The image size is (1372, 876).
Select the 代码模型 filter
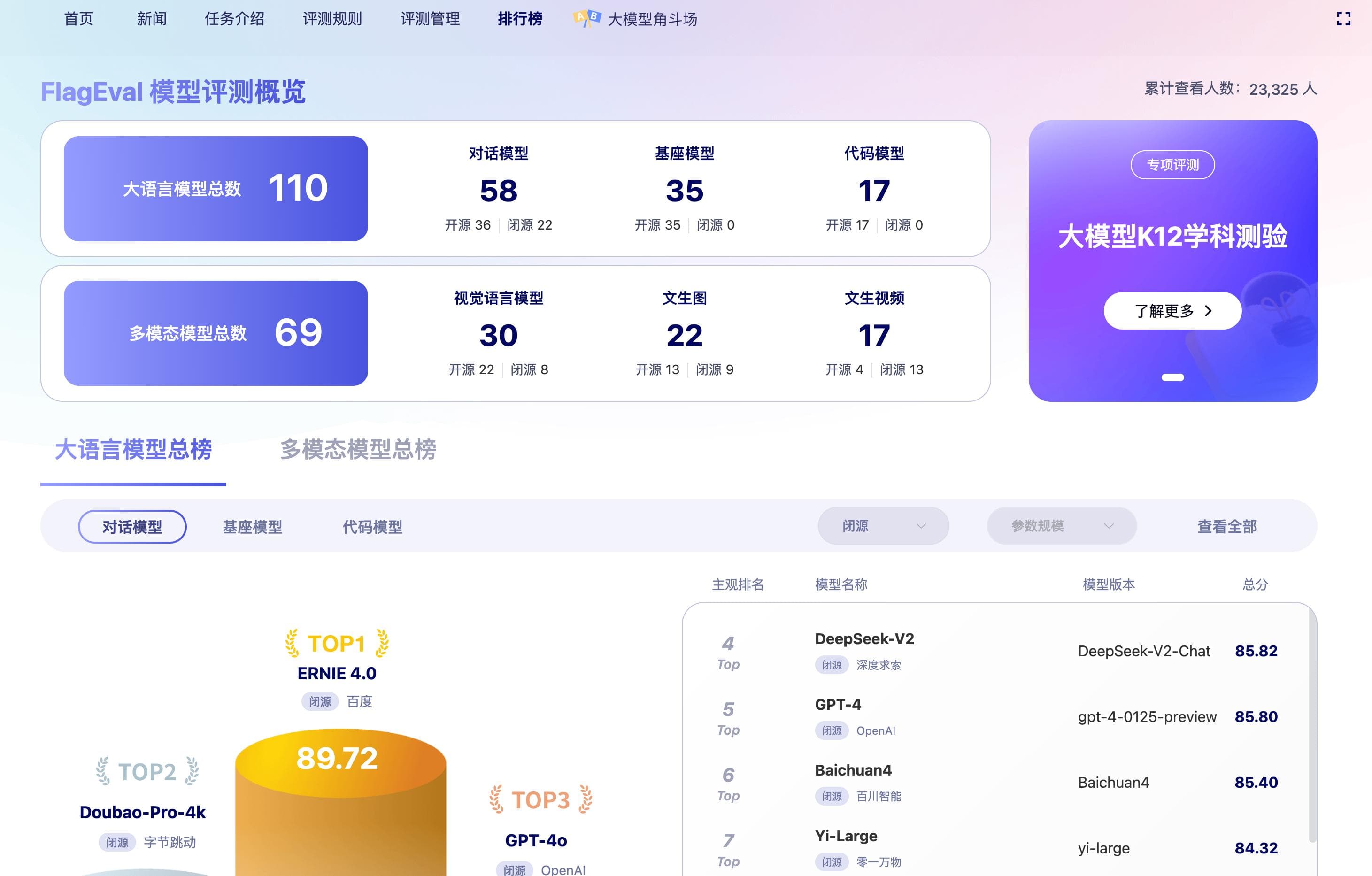(x=372, y=527)
